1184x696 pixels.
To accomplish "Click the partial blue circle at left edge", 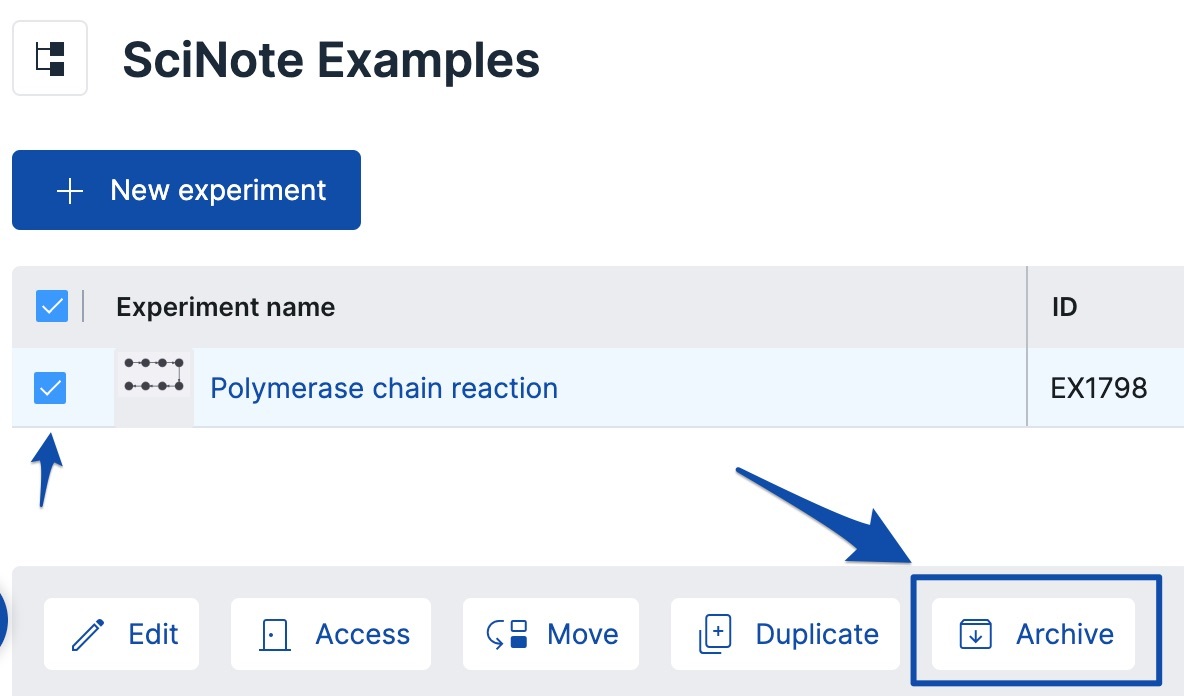I will pyautogui.click(x=3, y=622).
